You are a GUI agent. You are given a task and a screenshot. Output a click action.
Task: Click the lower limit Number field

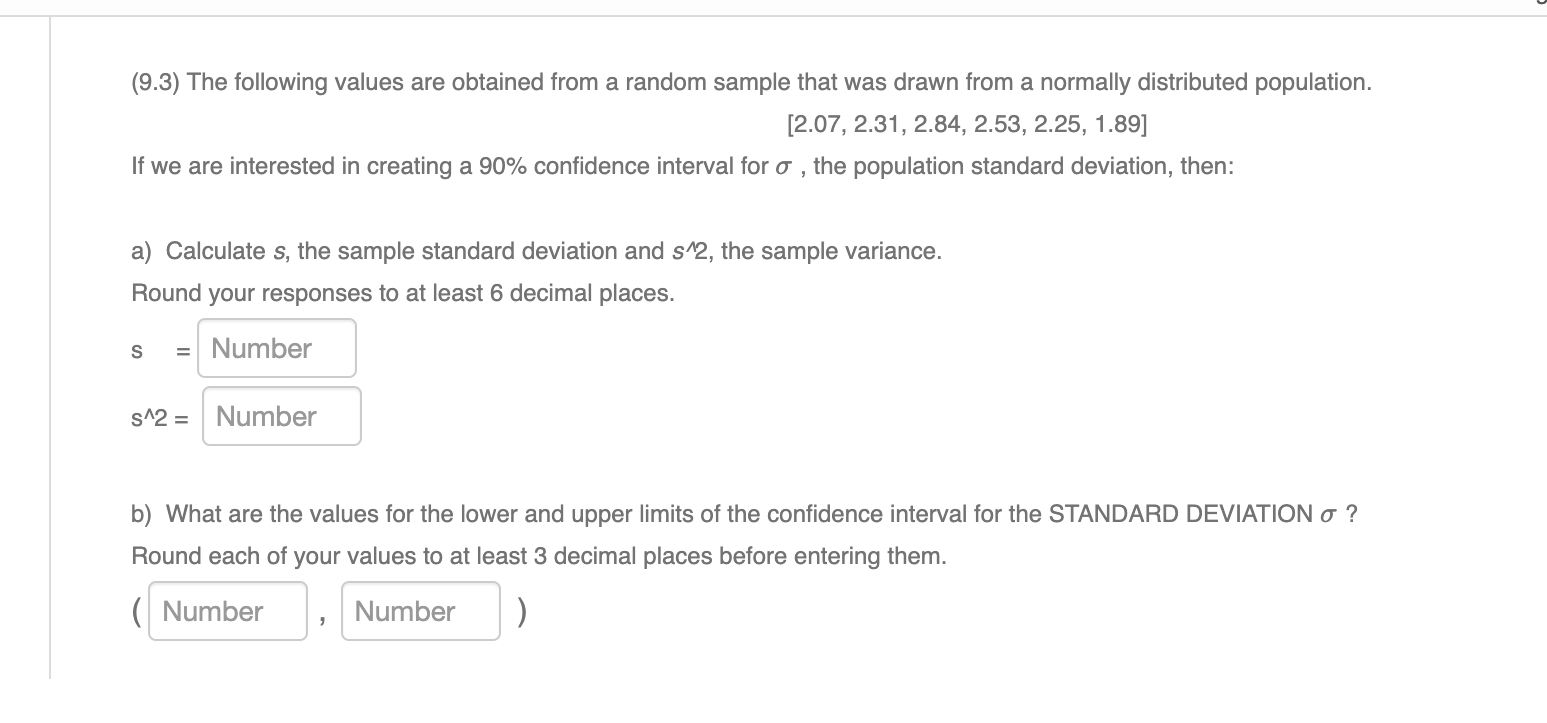point(227,610)
